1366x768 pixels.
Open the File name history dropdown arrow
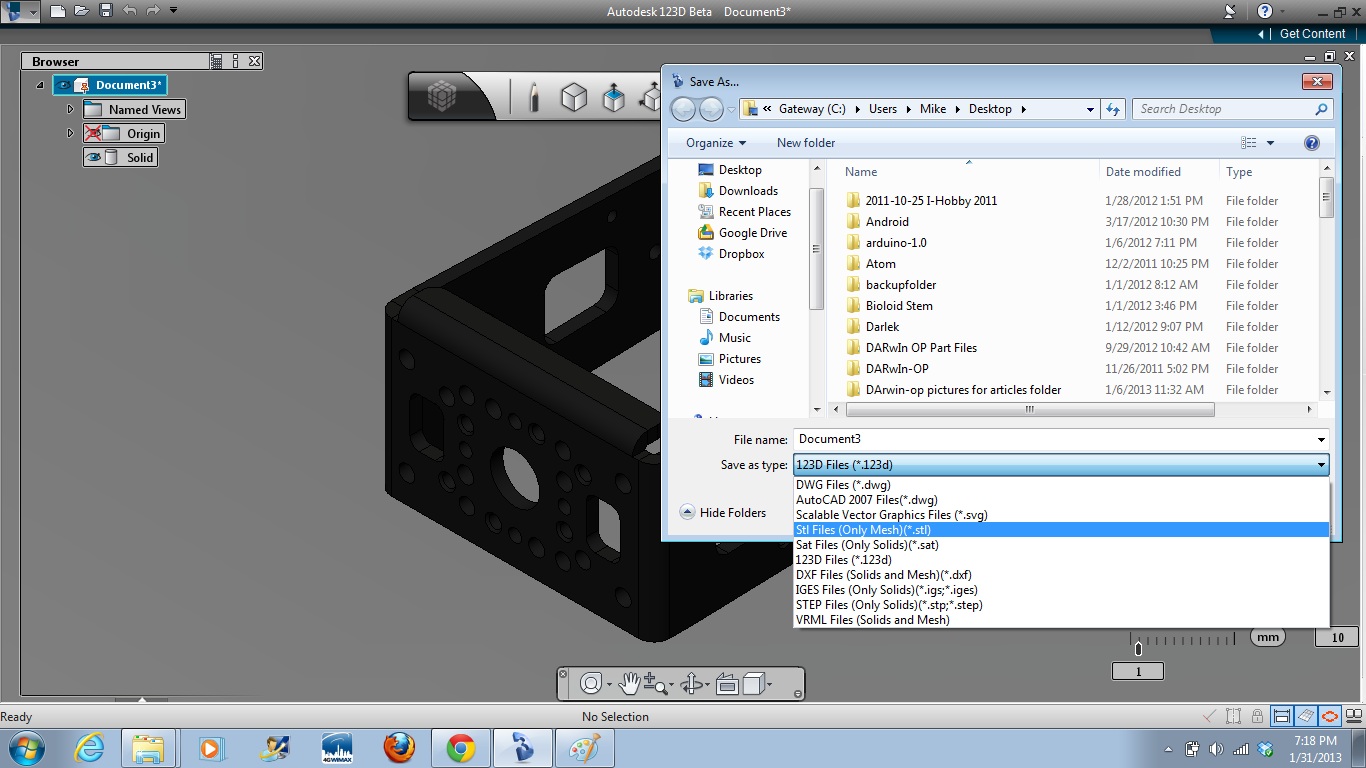point(1321,439)
